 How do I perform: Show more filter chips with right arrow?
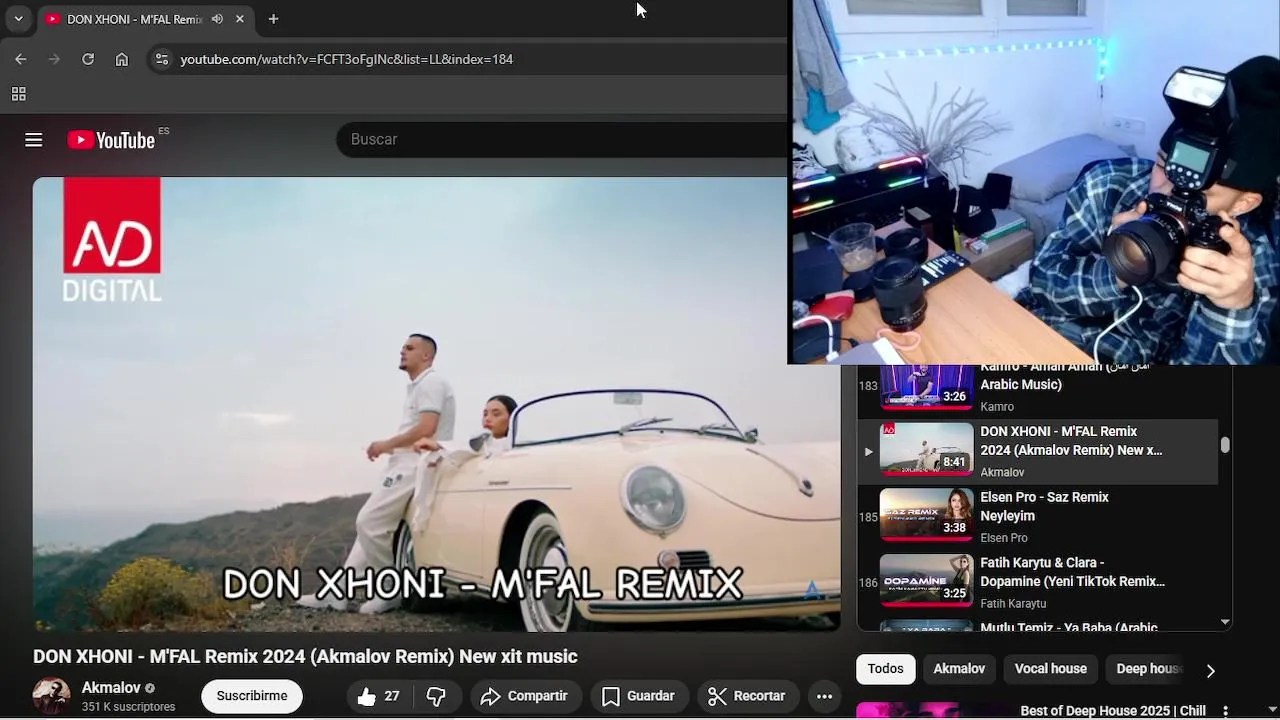[x=1210, y=671]
